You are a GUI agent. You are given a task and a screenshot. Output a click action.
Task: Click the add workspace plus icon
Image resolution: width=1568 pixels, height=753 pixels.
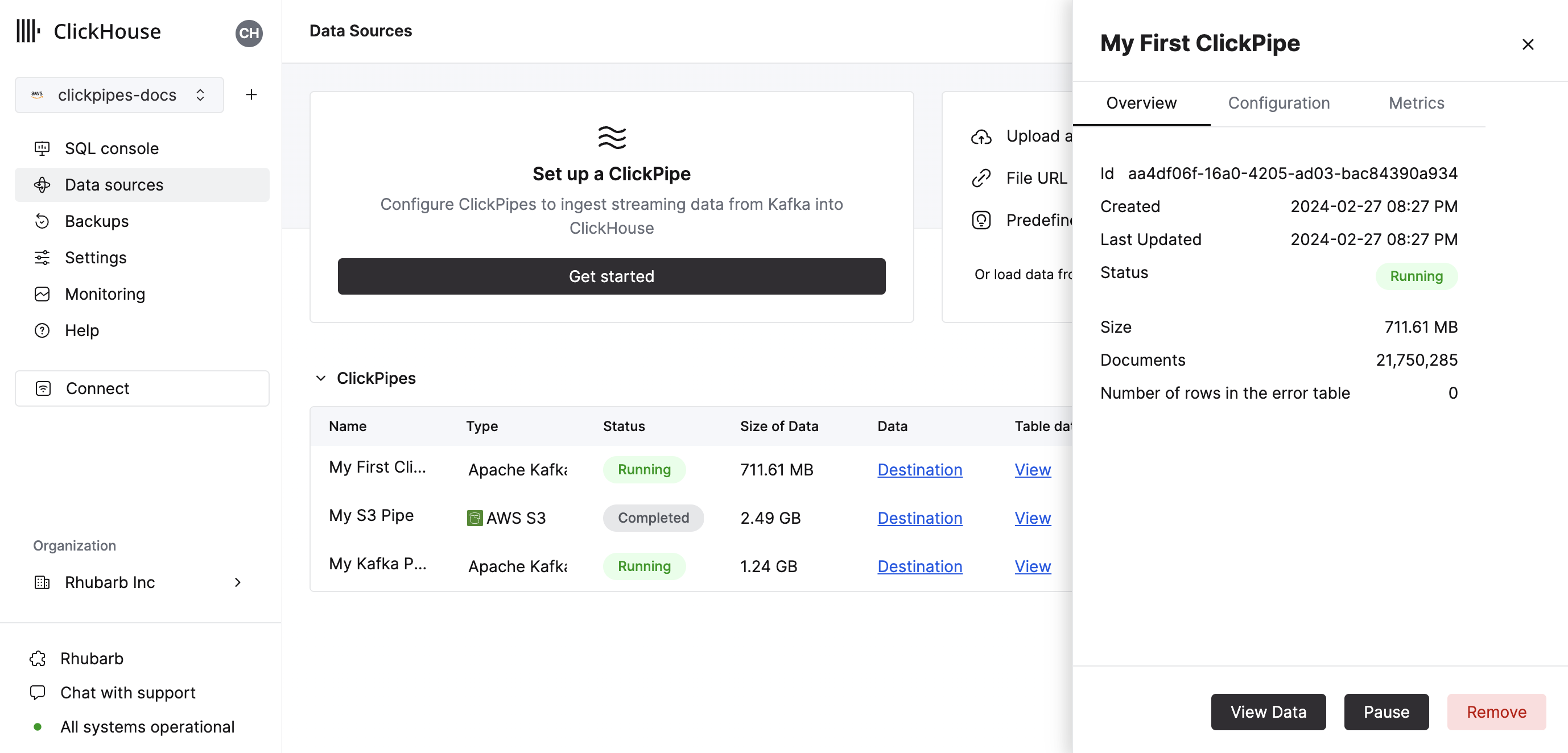tap(251, 95)
